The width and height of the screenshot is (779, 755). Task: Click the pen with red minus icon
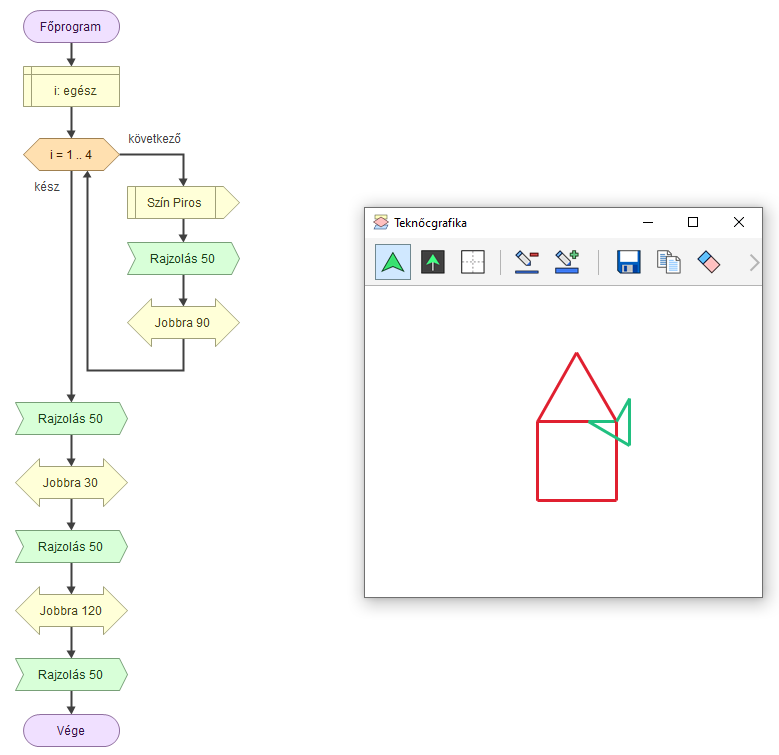pyautogui.click(x=527, y=262)
